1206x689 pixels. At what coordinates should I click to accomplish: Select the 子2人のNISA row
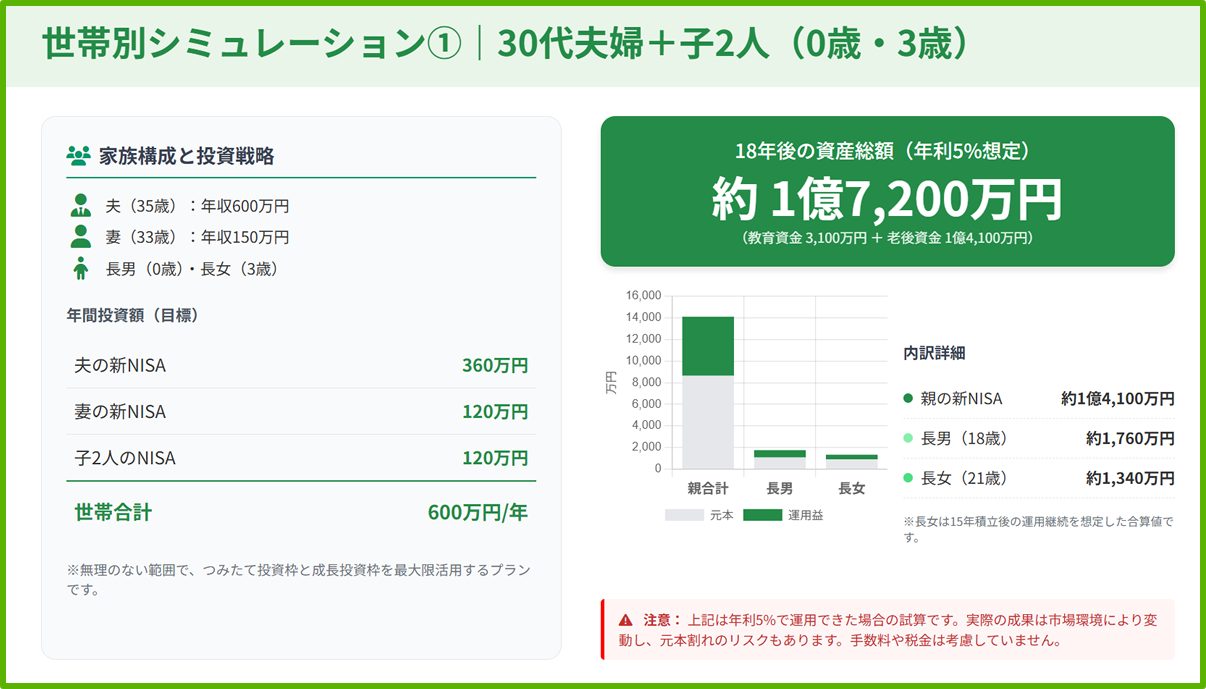pos(300,458)
